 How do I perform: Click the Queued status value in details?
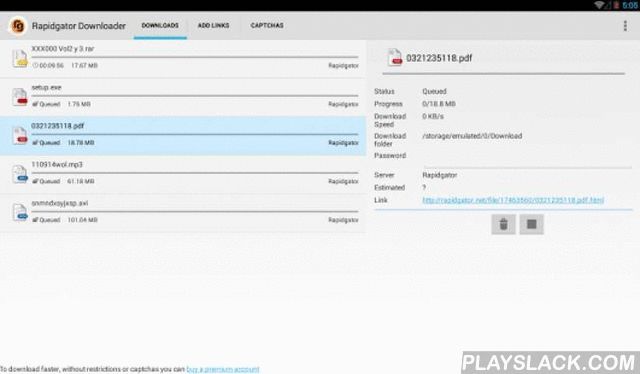pos(434,91)
